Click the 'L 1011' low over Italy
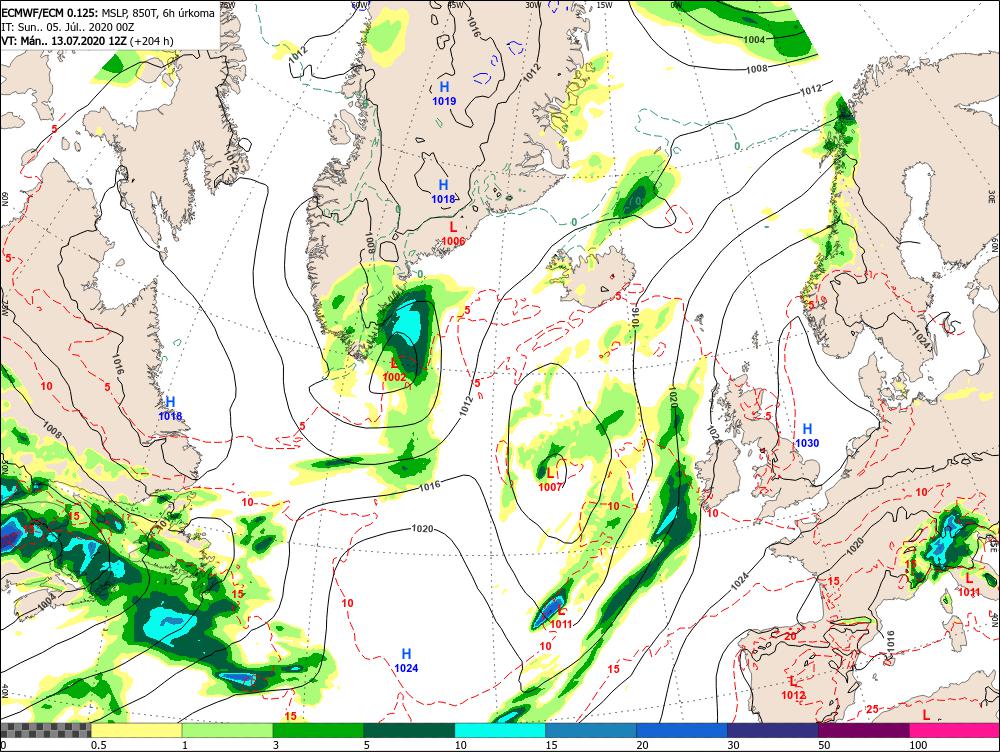This screenshot has height=752, width=1000. coord(969,585)
